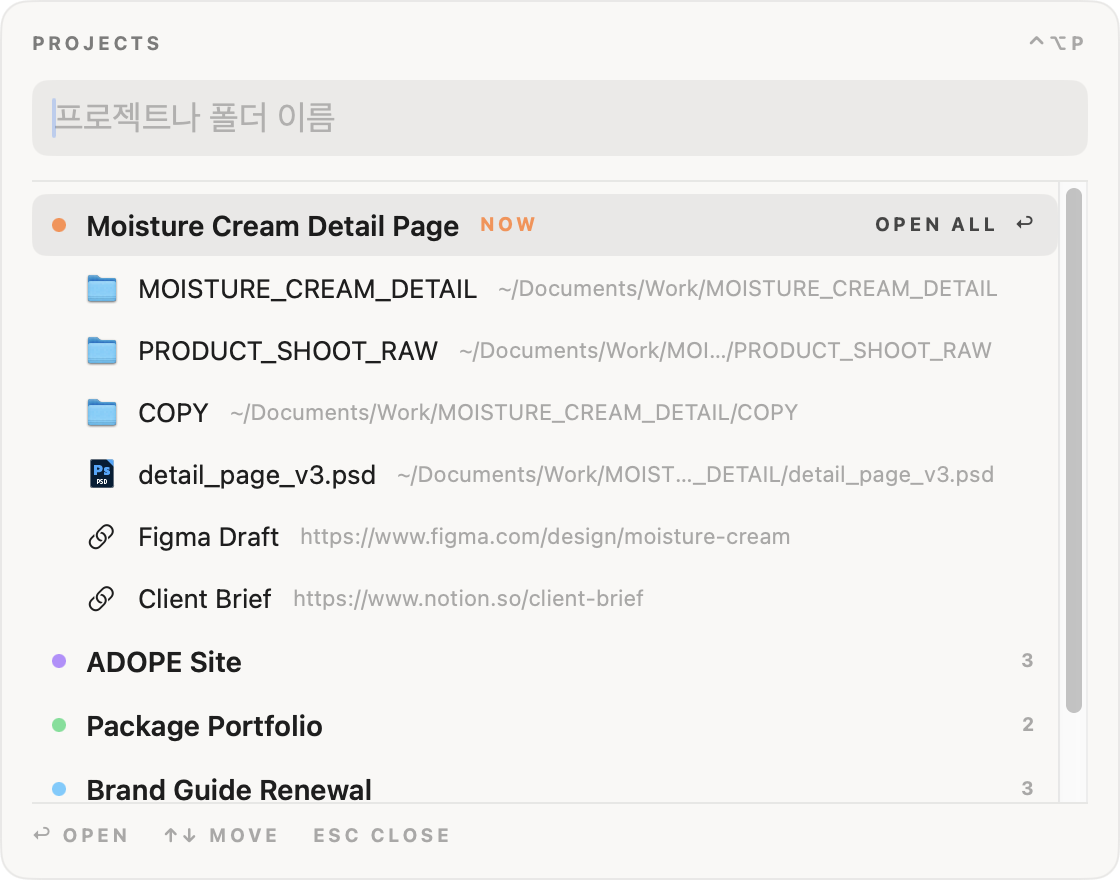1120x880 pixels.
Task: Click the item count 3 for ADOPE Site
Action: 1027,661
